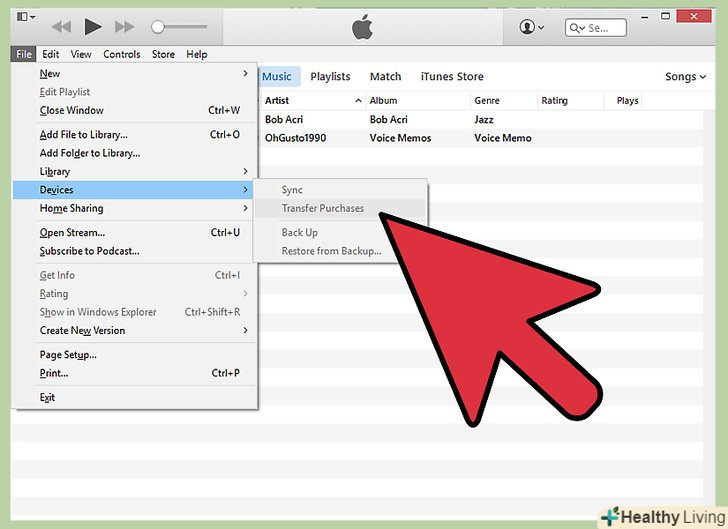This screenshot has height=529, width=728.
Task: Open the File menu
Action: 24,54
